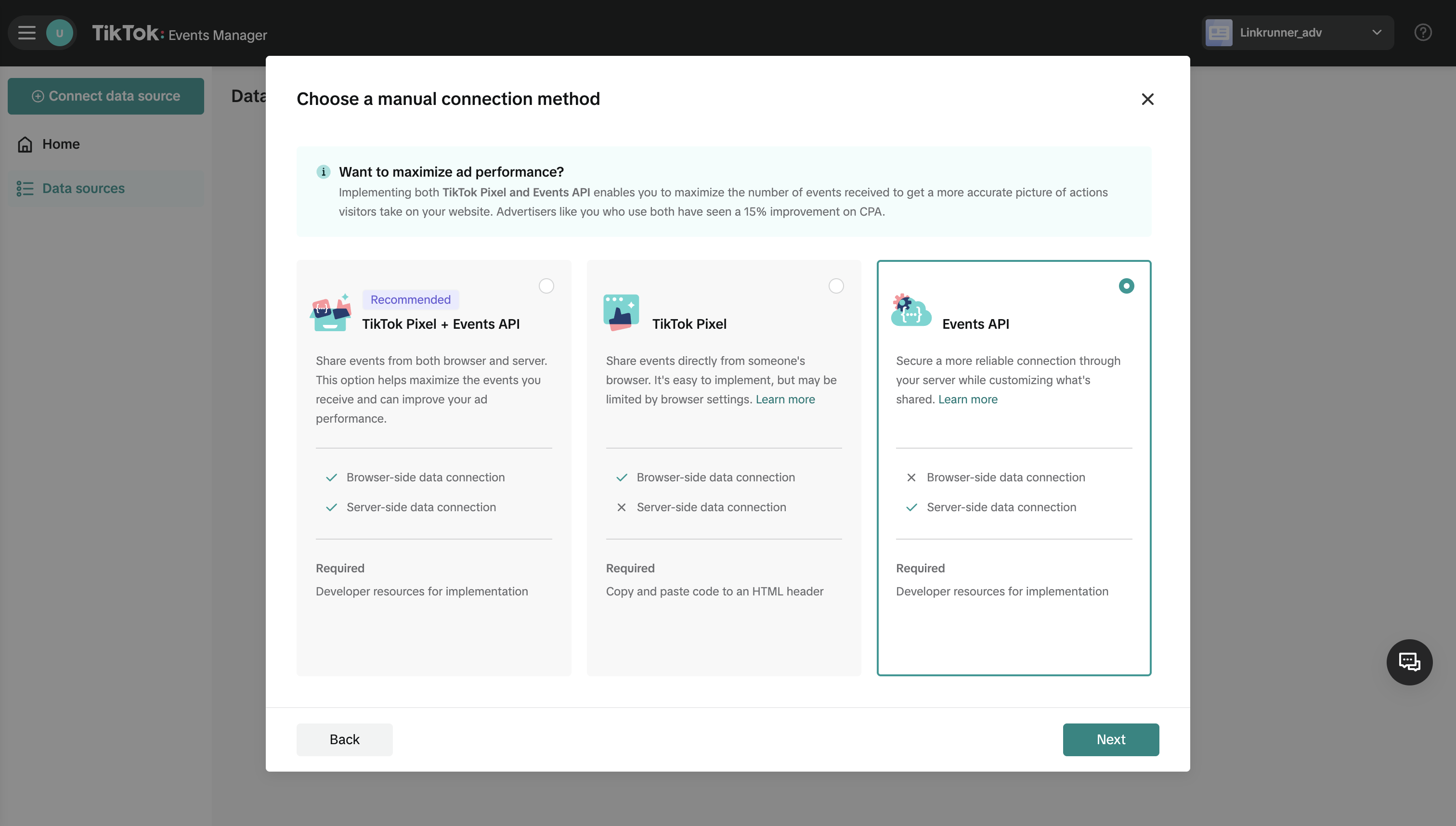This screenshot has height=826, width=1456.
Task: Click the Events API card title
Action: [x=976, y=324]
